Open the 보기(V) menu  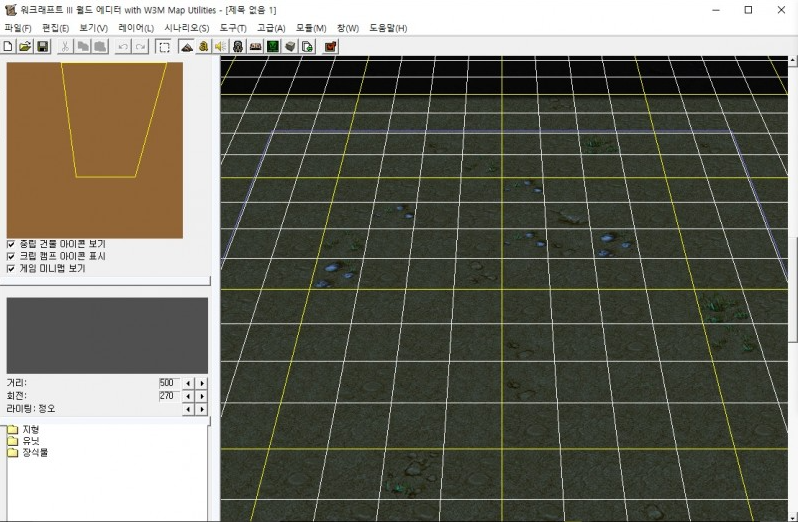(93, 28)
